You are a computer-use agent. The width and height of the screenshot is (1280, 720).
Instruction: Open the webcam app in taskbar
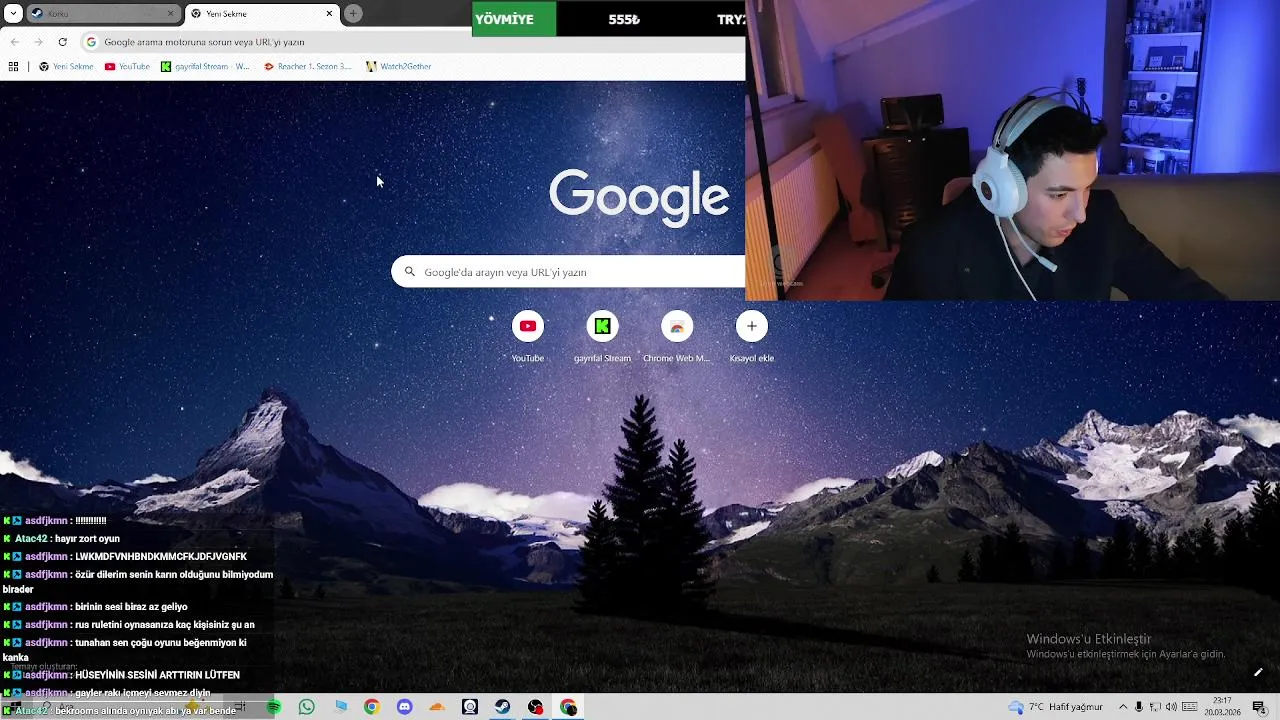tap(470, 707)
